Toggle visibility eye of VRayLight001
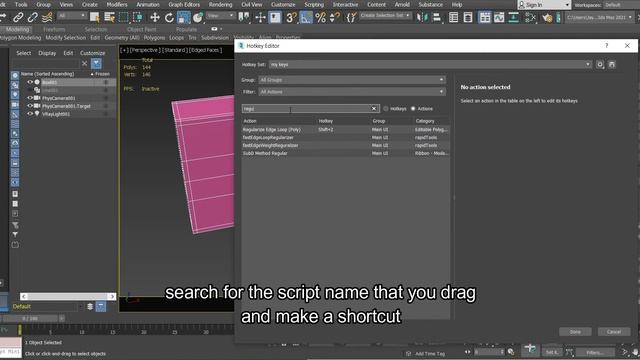Viewport: 640px width, 360px height. click(30, 114)
